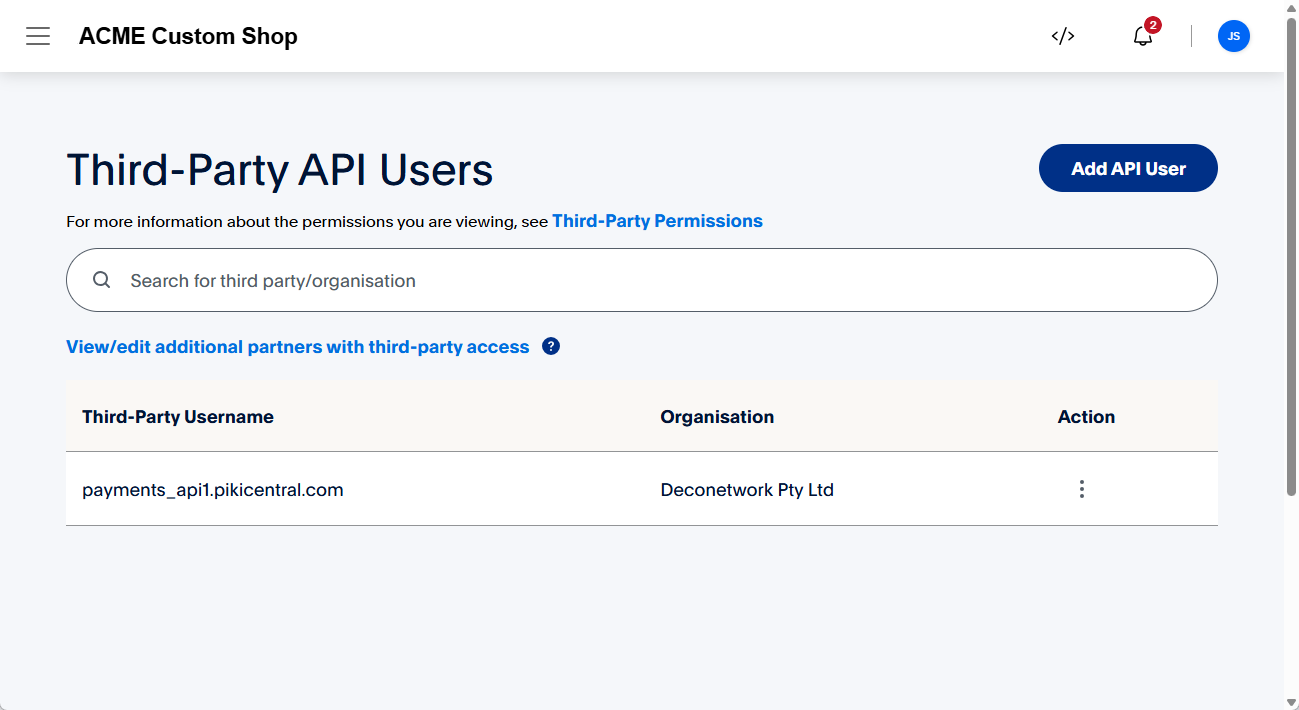Click the search magnifier icon

pos(101,280)
